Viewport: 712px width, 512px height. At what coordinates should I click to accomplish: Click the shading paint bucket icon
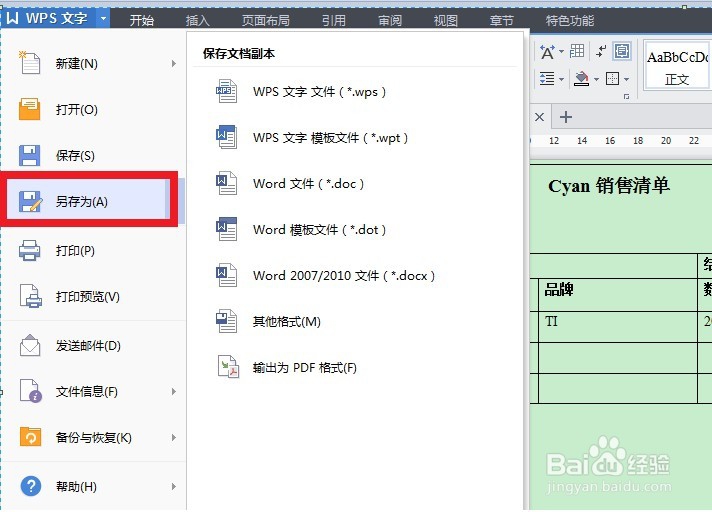581,79
